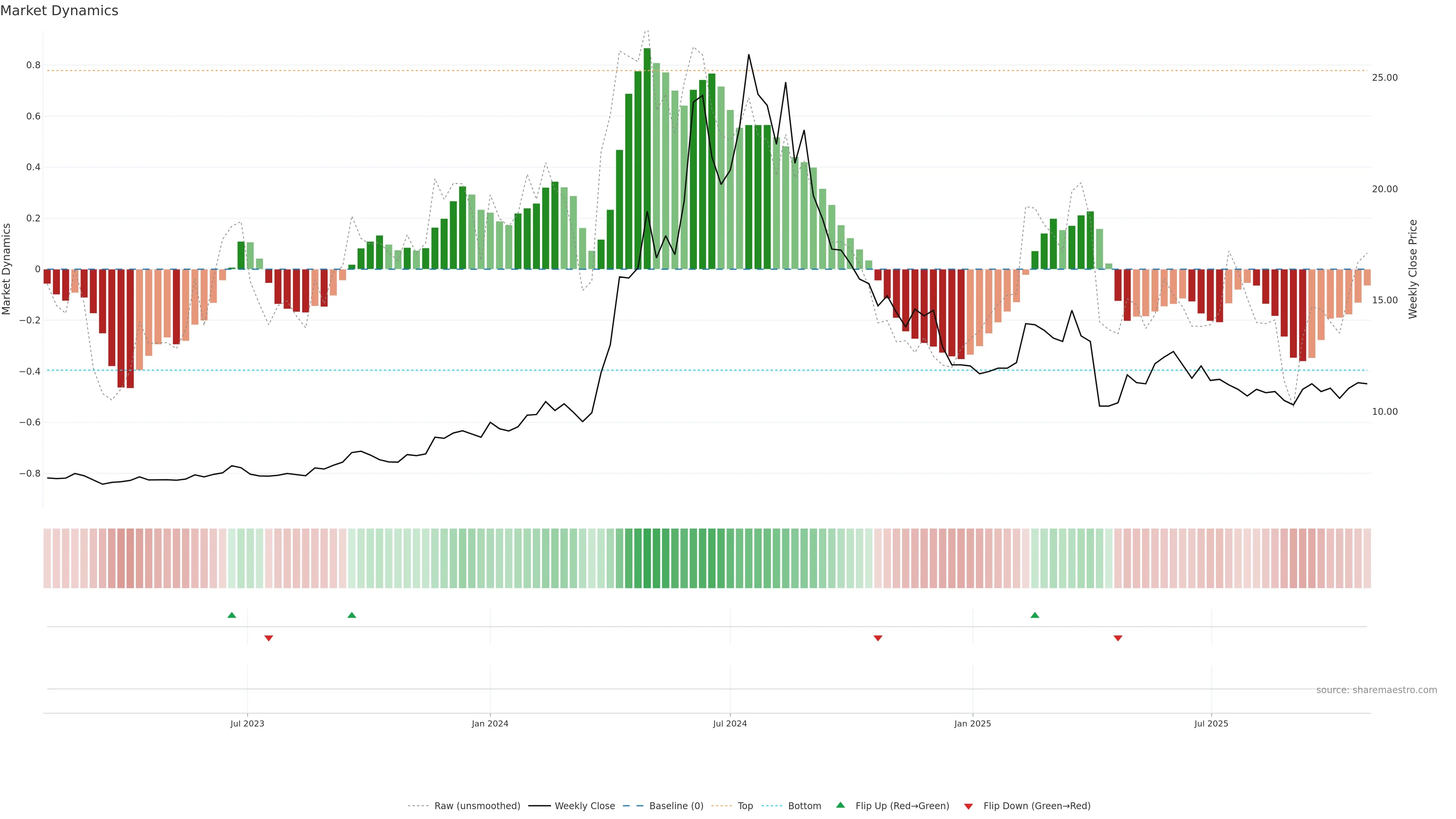Toggle the Bottom legend entry
1456x819 pixels.
[x=804, y=806]
